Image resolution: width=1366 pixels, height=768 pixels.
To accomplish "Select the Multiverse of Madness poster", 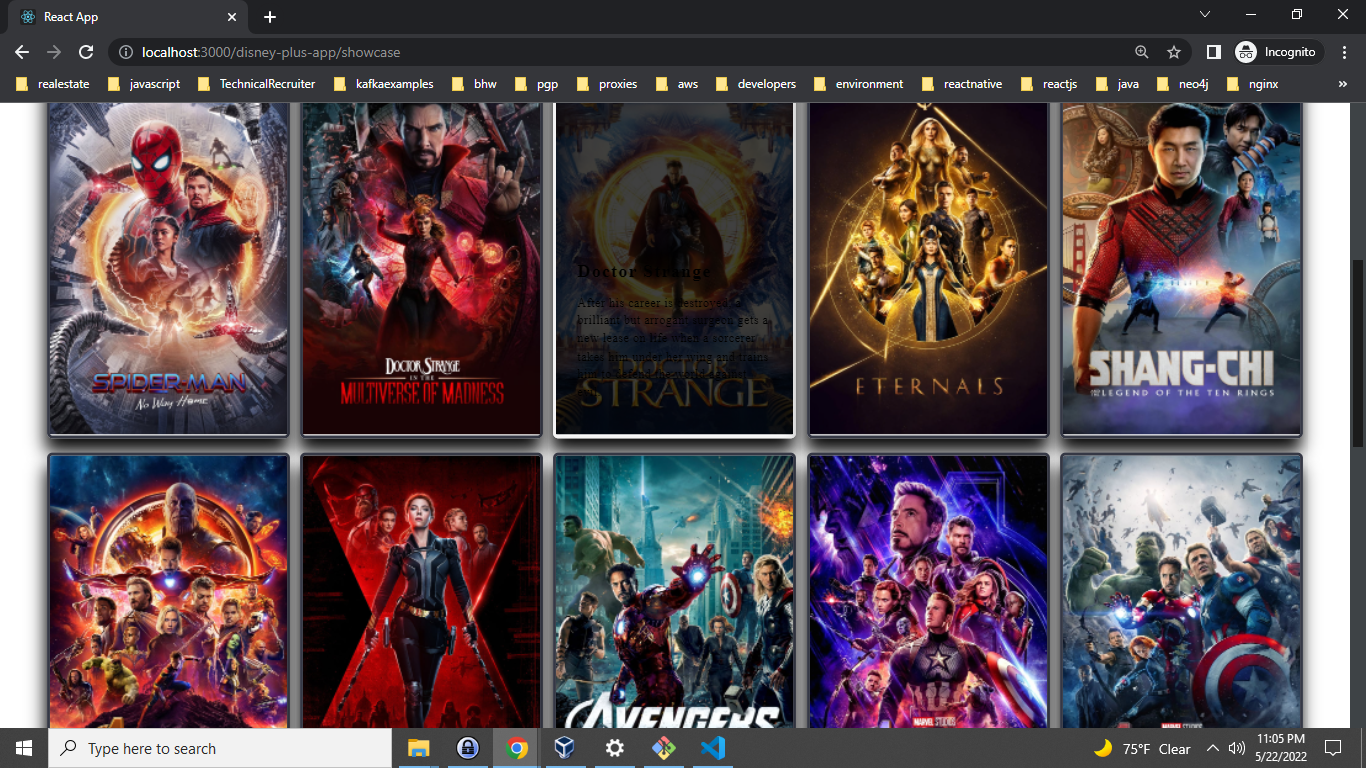I will coord(421,268).
